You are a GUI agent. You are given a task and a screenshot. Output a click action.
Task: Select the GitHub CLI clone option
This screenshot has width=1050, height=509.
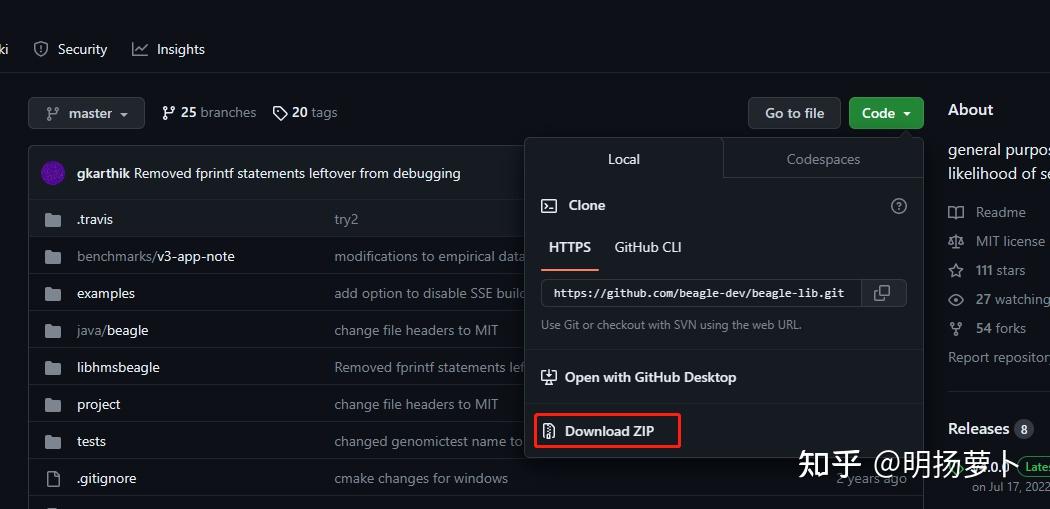click(648, 247)
